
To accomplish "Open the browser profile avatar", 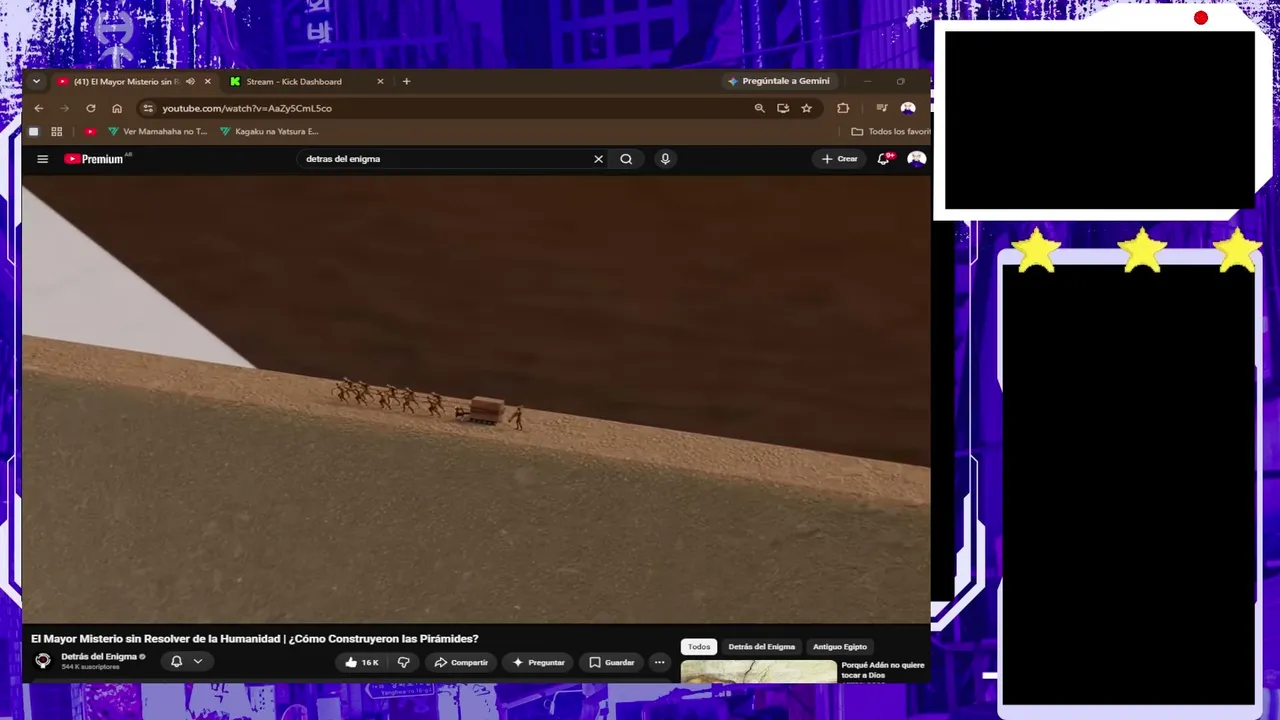I will 908,108.
